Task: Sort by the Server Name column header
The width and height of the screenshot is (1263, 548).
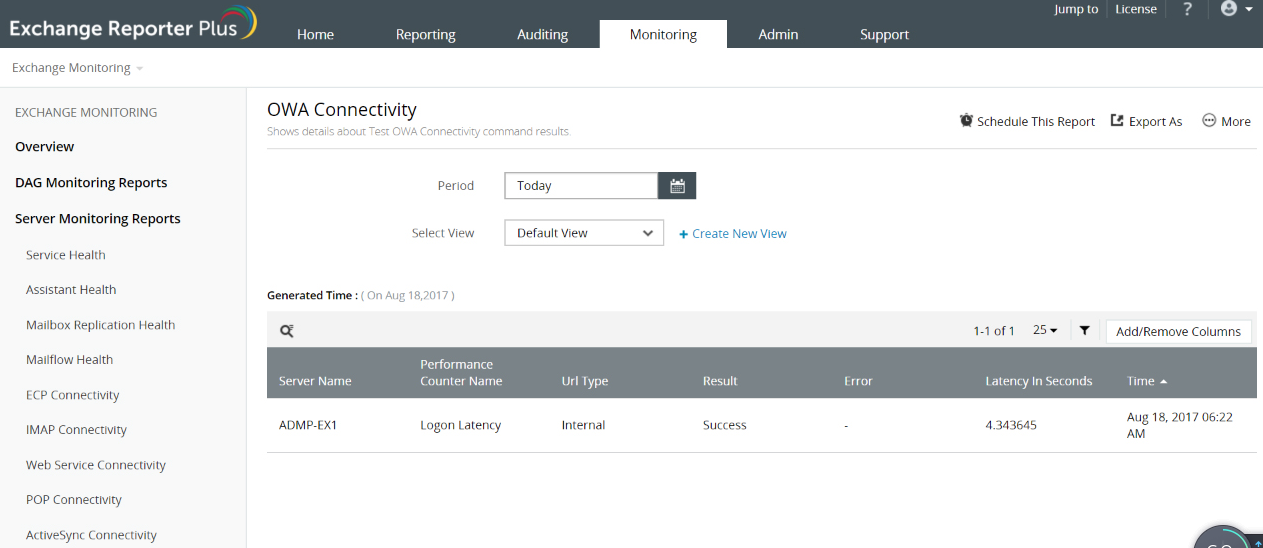Action: point(315,381)
